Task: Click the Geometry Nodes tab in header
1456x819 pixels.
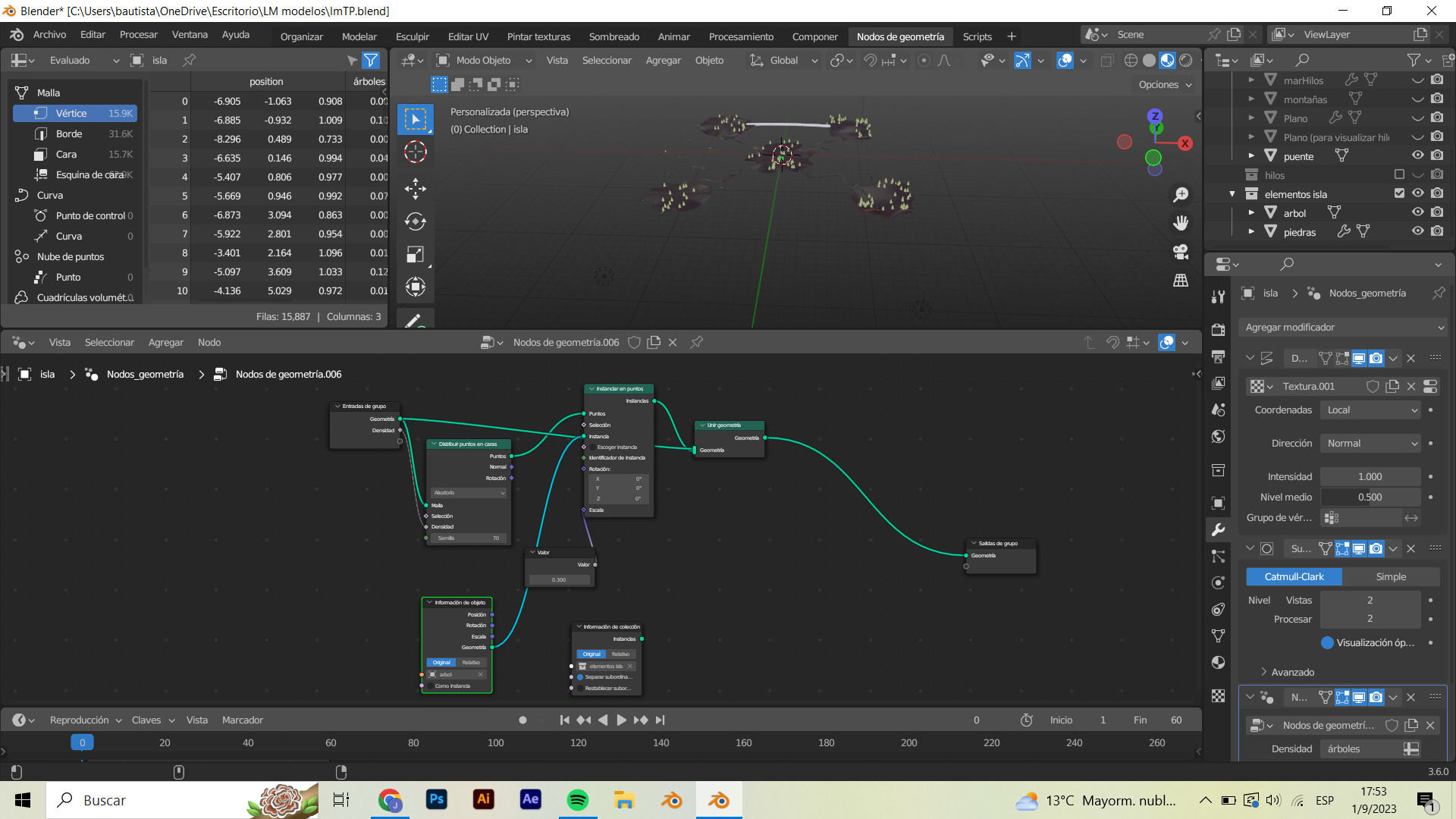Action: [900, 36]
